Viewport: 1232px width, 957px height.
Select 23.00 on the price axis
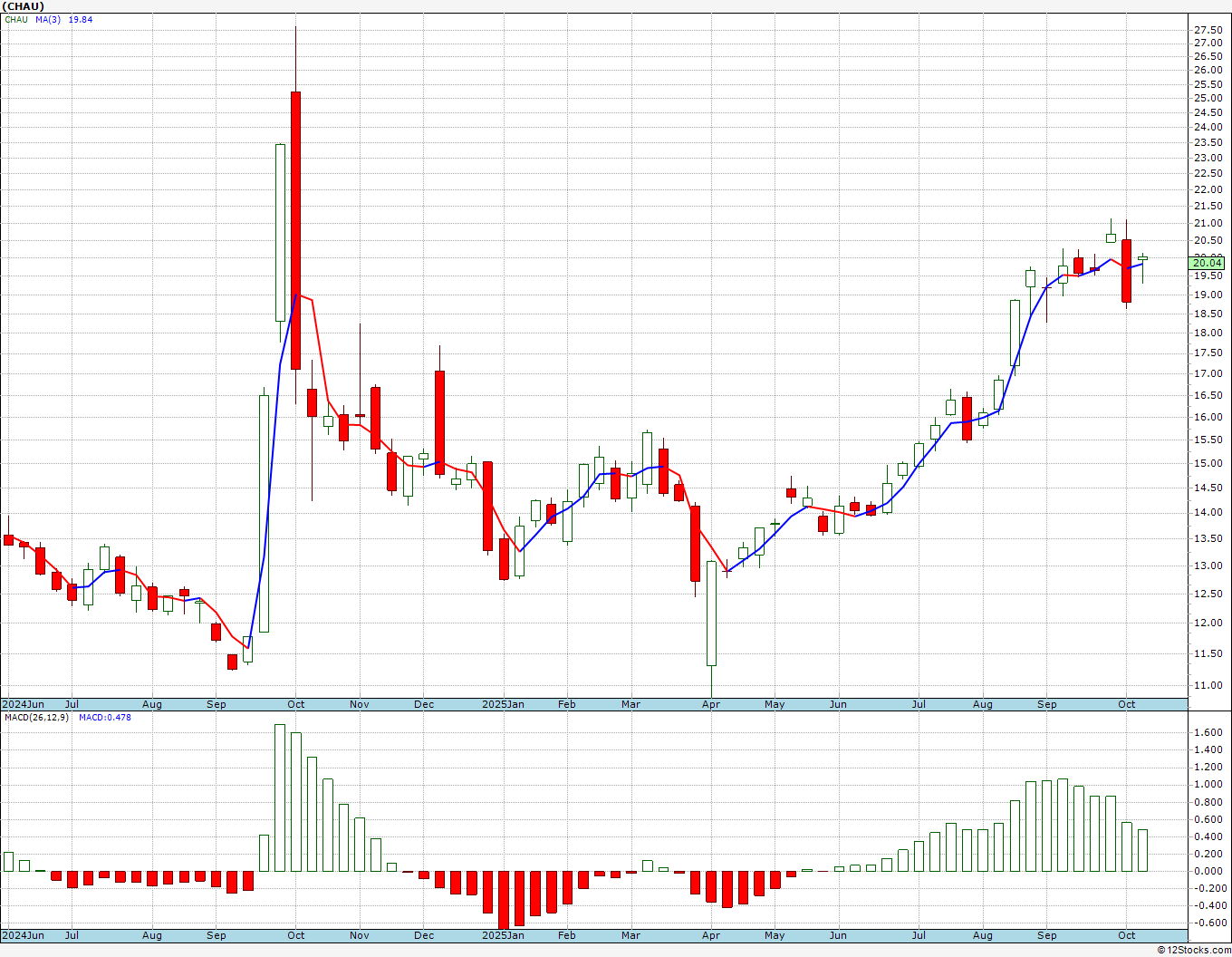point(1208,158)
